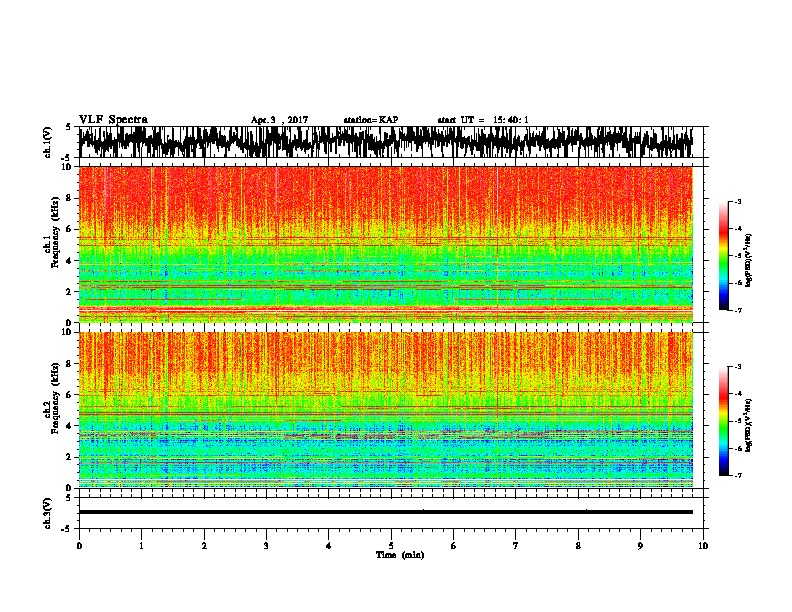The image size is (792, 612).
Task: Select the "ch.3(V)" axis label
Action: pyautogui.click(x=48, y=513)
